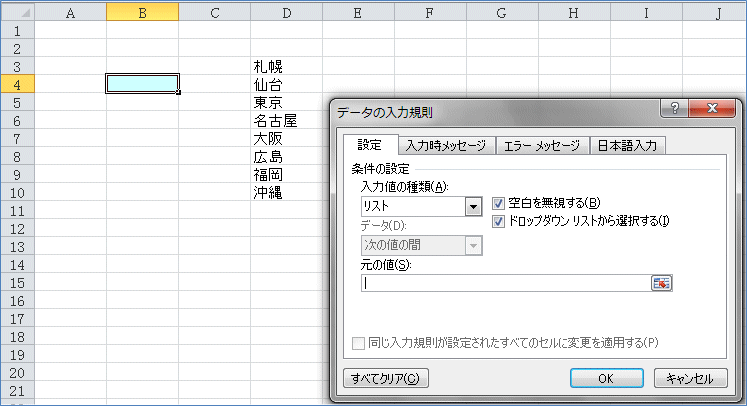Switch to the 入力時メッセージ tab
The width and height of the screenshot is (747, 406).
coord(446,145)
